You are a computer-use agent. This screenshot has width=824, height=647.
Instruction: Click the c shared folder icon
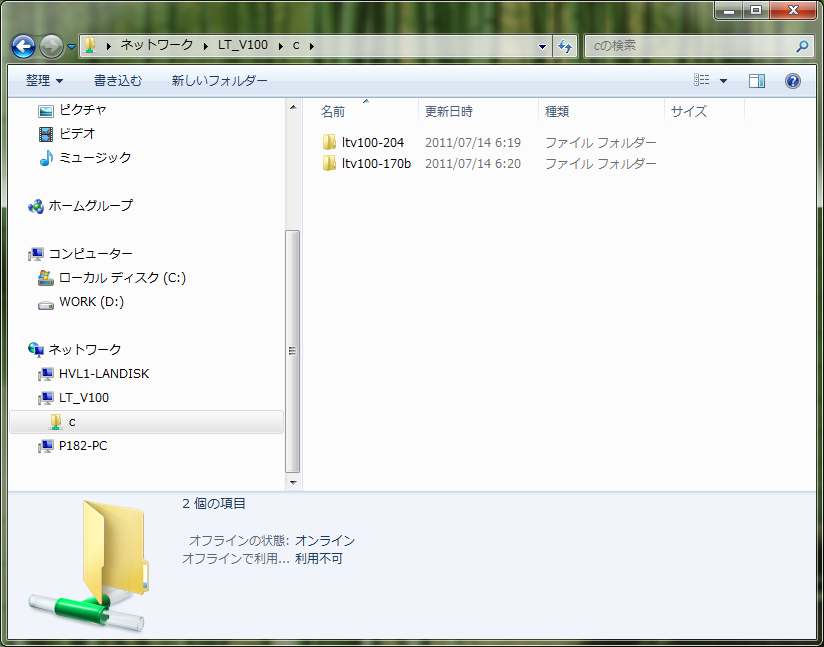[55, 422]
